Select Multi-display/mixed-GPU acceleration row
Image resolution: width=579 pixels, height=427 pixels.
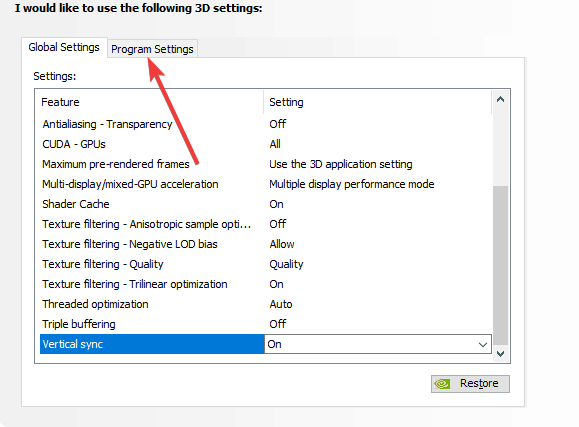coord(266,184)
